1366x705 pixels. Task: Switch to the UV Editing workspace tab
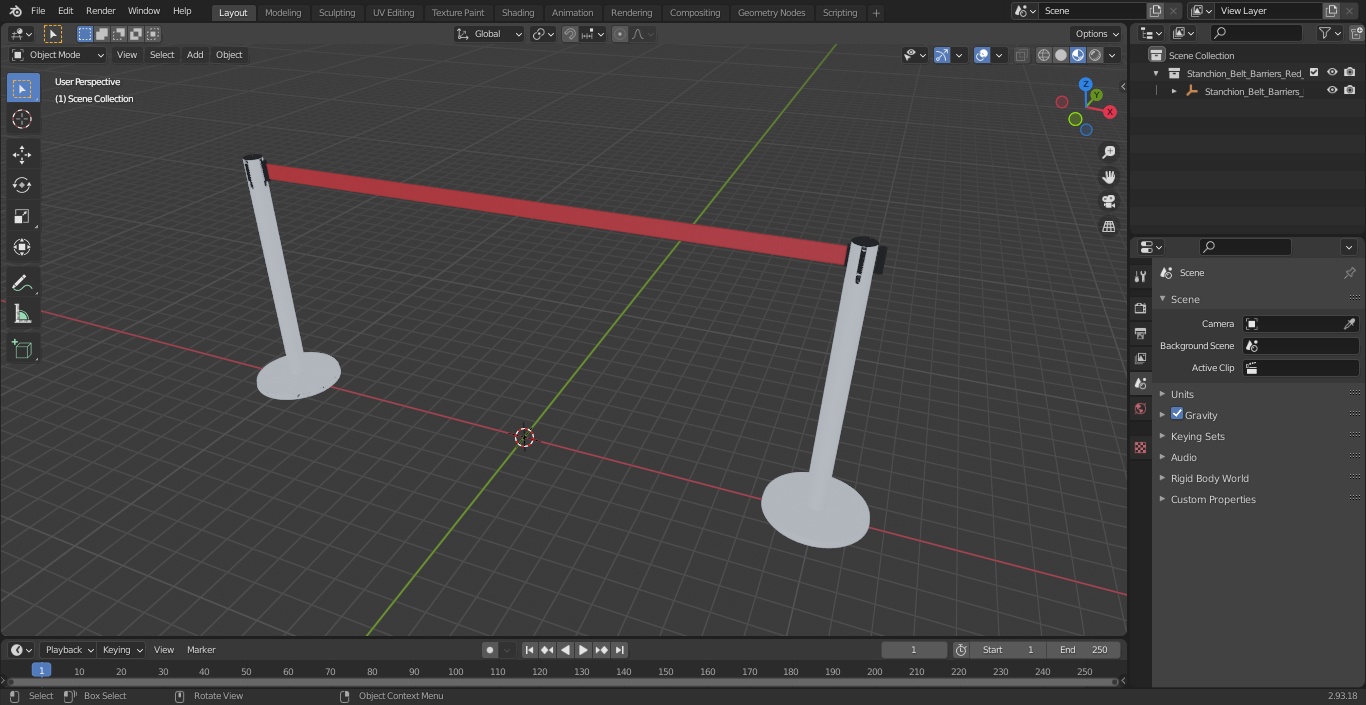393,13
